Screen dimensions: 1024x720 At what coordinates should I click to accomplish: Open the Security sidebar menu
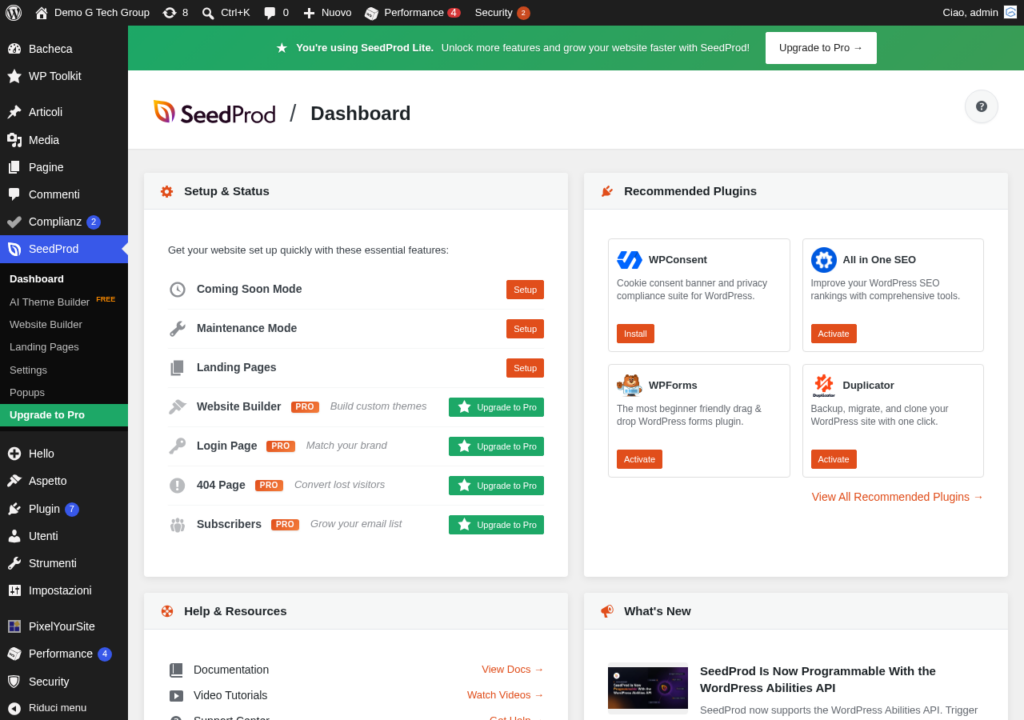tap(64, 681)
